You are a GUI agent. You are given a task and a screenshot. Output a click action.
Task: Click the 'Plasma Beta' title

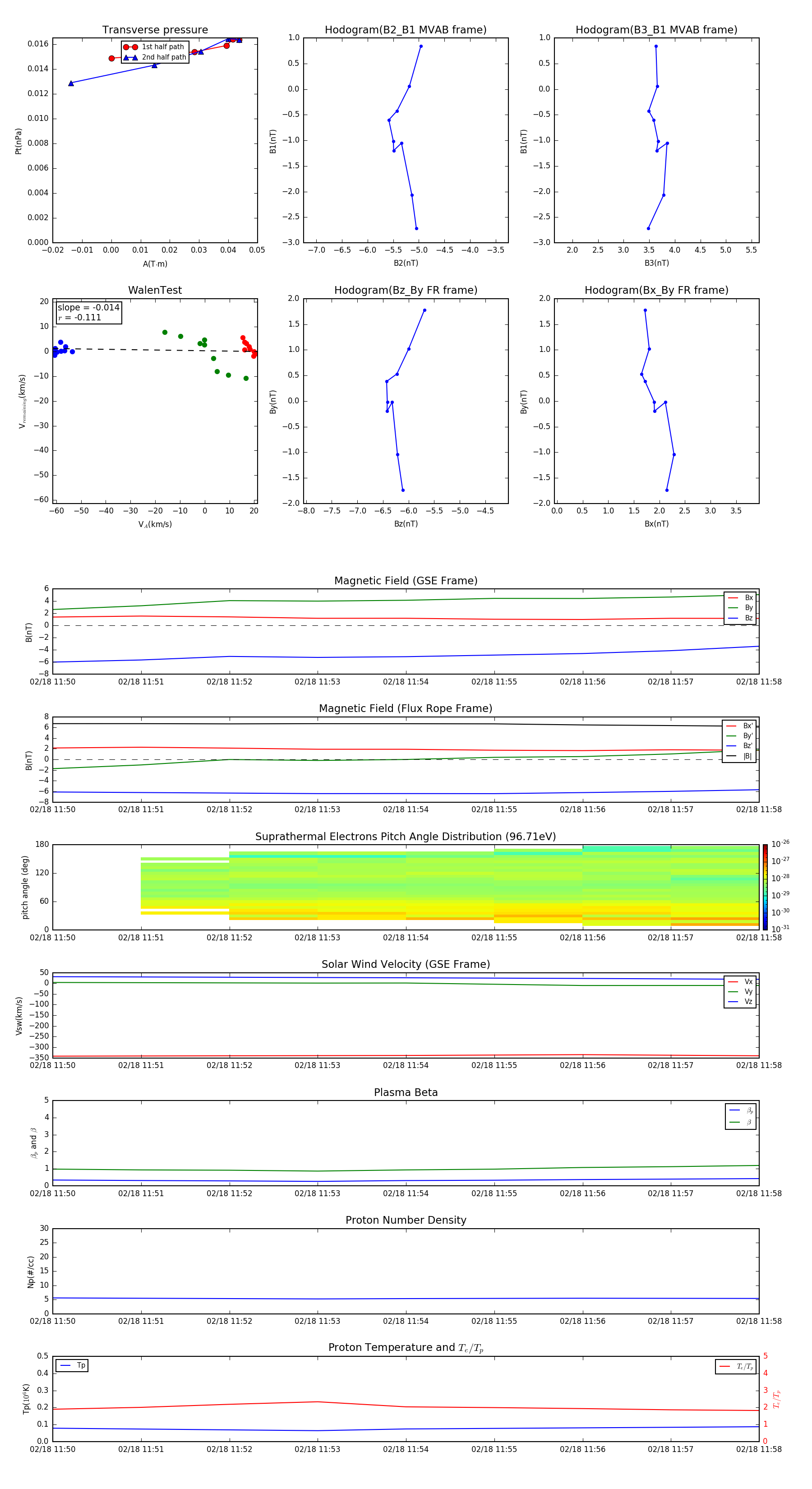point(406,1092)
